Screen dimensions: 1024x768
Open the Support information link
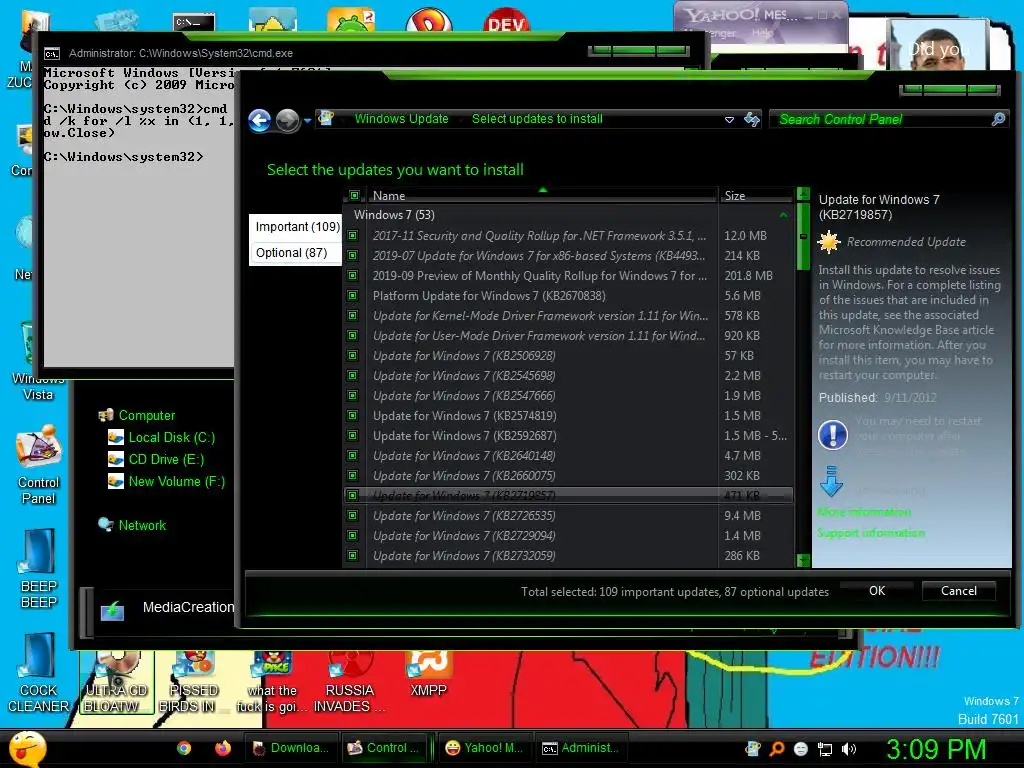coord(871,533)
